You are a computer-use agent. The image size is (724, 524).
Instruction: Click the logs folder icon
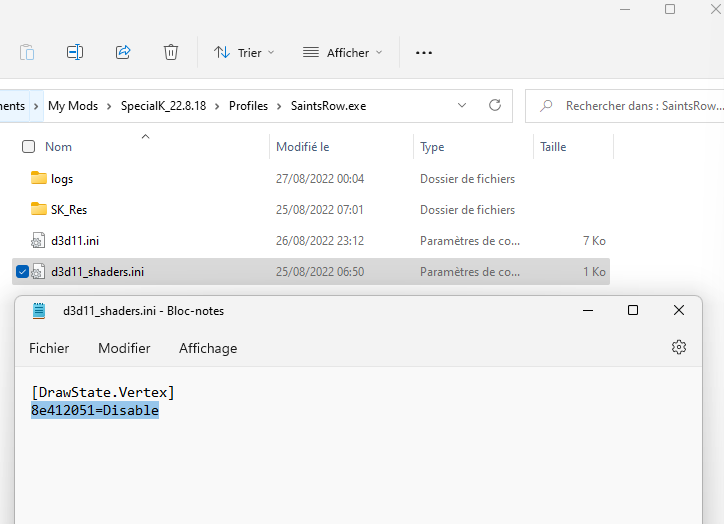pyautogui.click(x=39, y=178)
